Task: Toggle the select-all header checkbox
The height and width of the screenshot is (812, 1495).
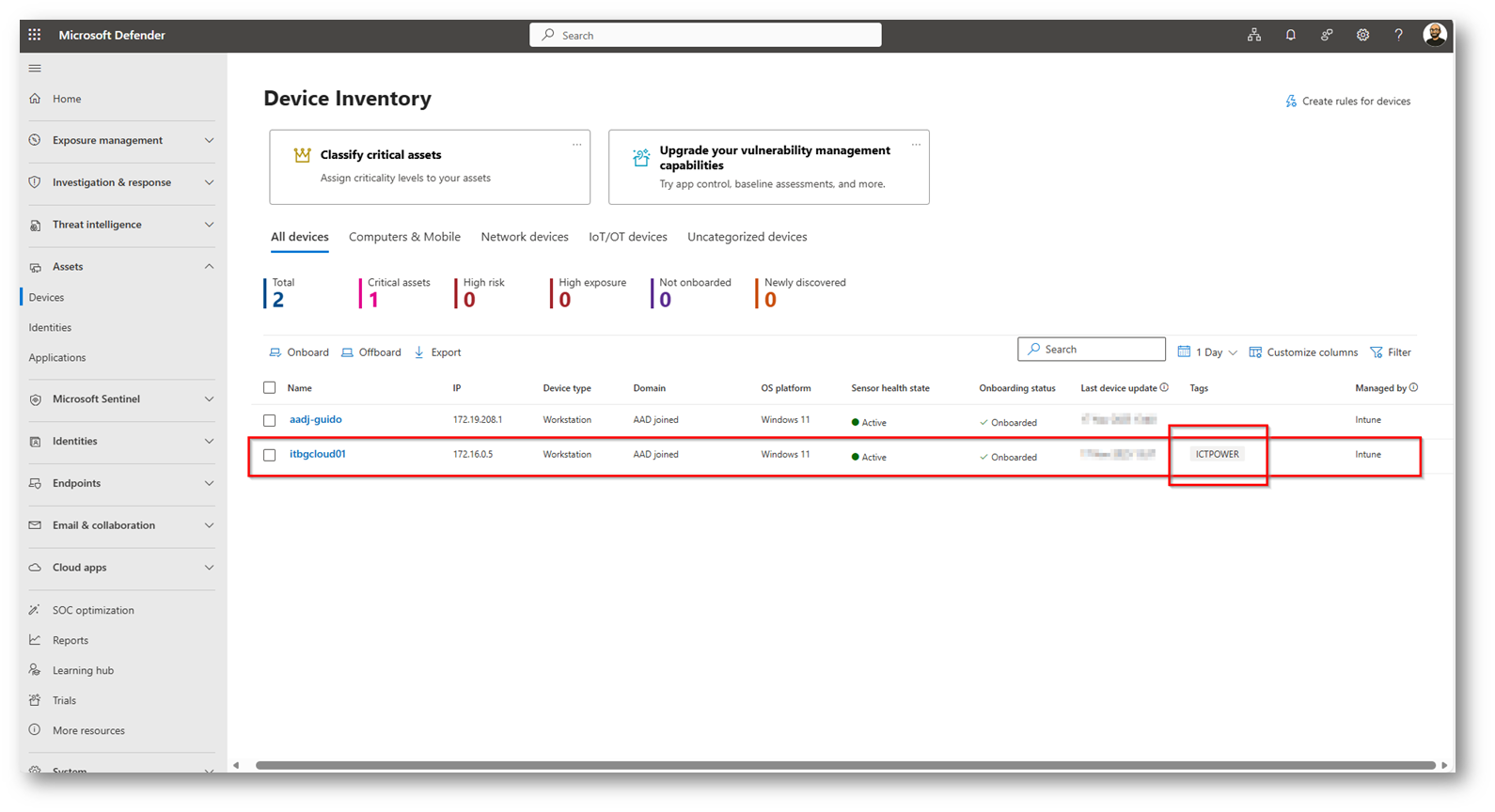Action: click(x=270, y=387)
